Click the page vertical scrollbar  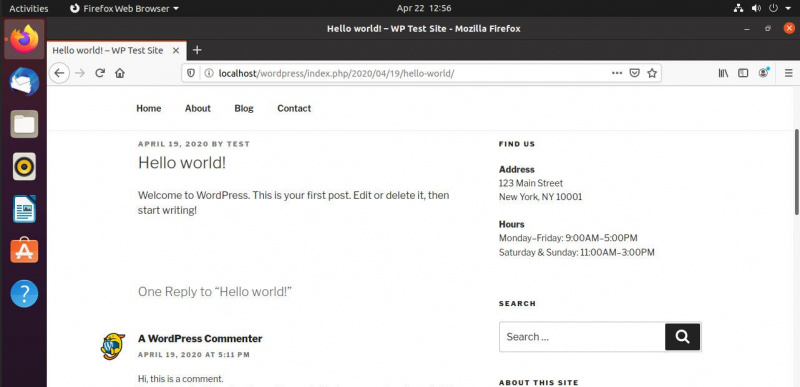coord(796,171)
